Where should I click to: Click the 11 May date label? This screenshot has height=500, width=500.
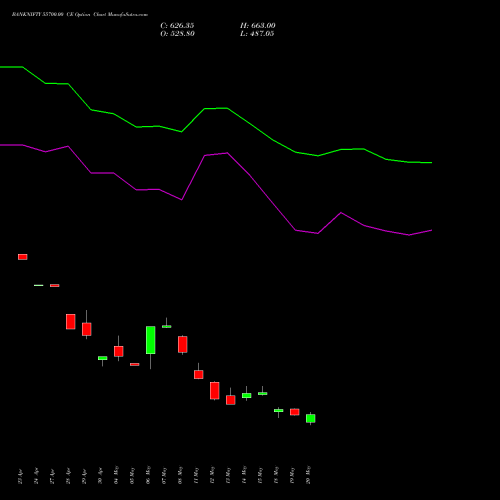[196, 475]
